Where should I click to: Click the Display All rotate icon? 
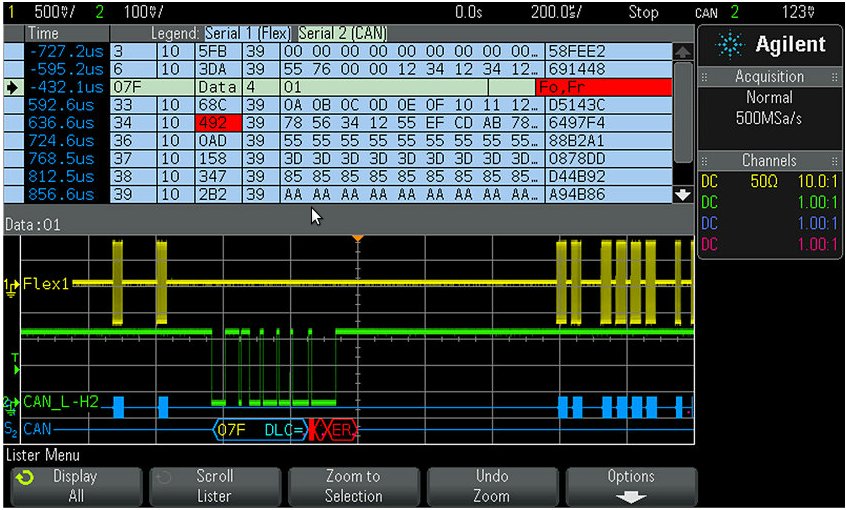(x=25, y=478)
